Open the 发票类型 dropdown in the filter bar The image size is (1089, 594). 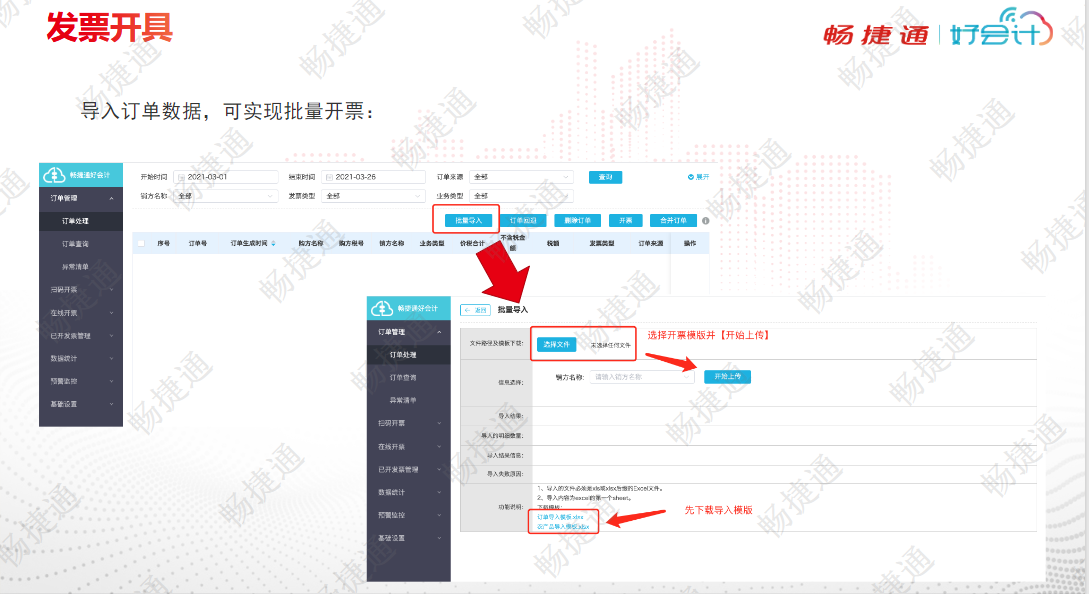point(373,196)
